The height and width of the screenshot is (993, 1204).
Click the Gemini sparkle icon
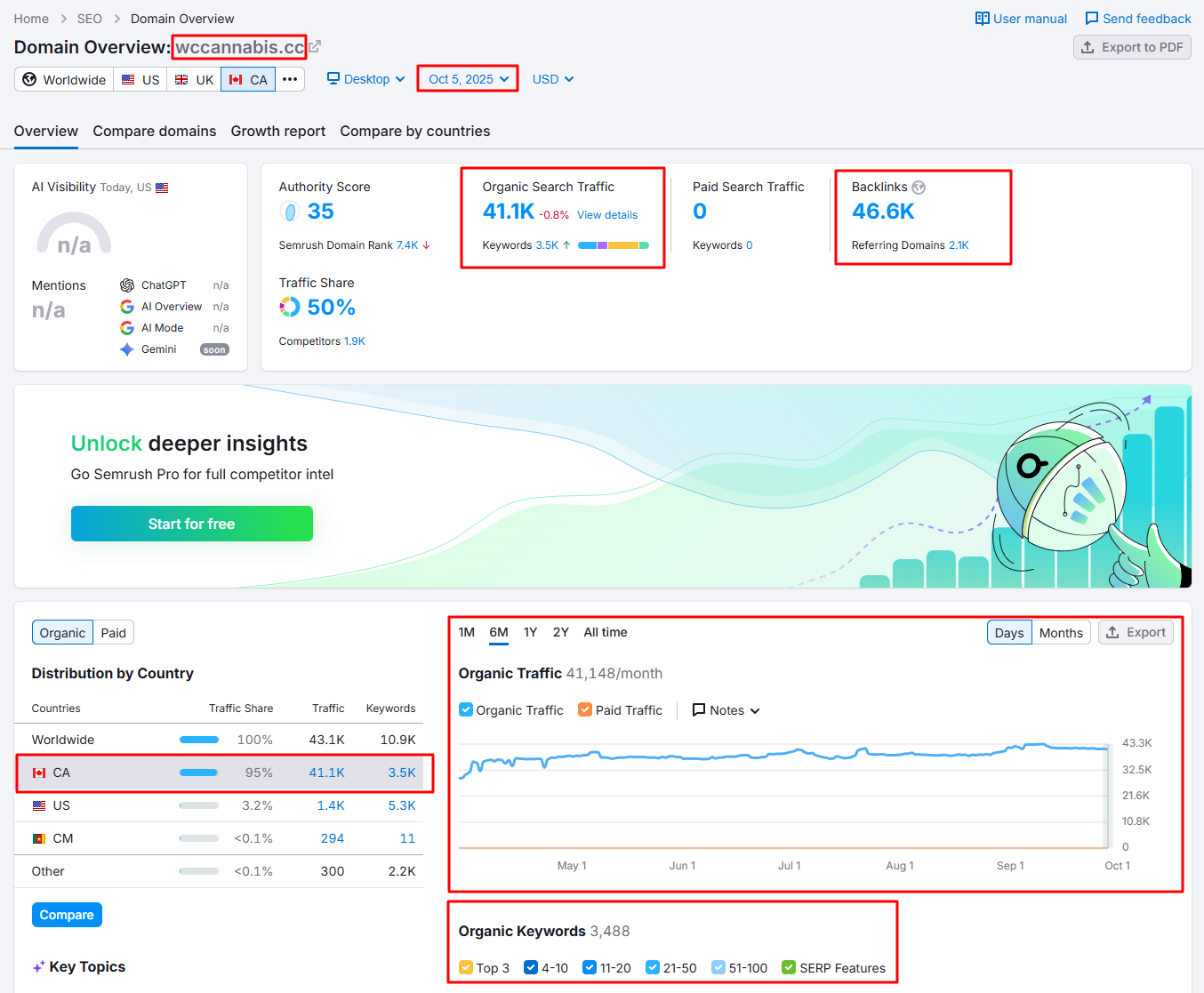(x=127, y=349)
